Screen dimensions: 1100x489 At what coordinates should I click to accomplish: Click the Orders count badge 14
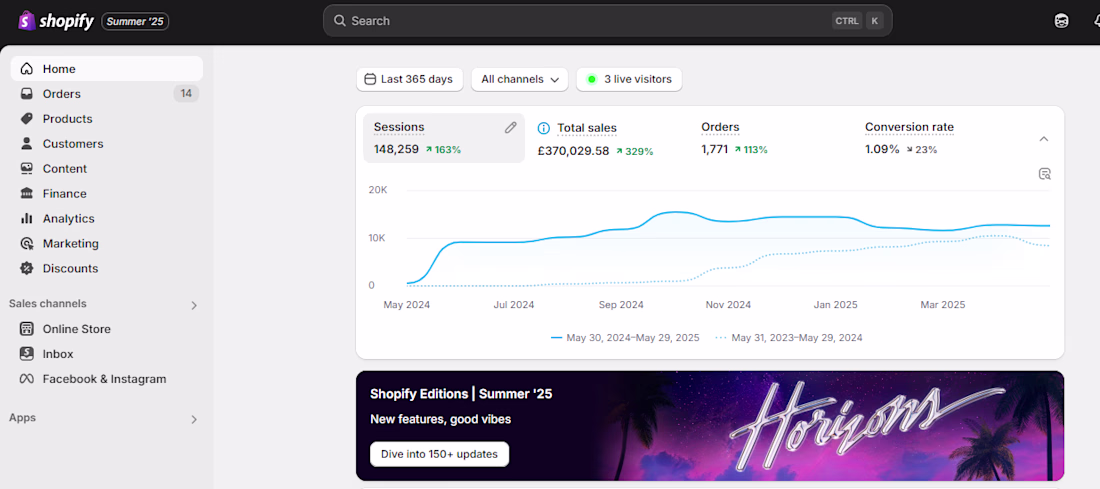[x=186, y=93]
